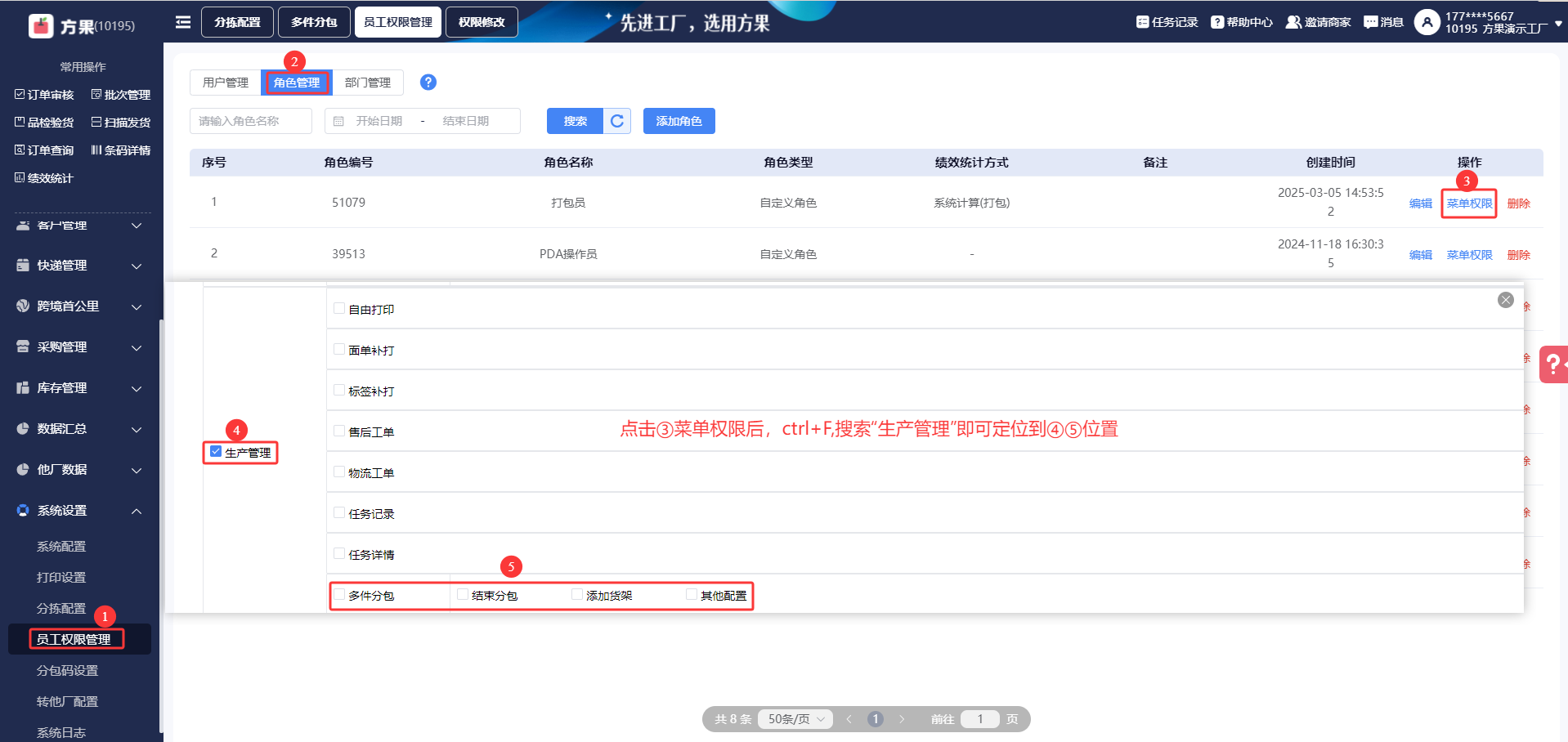Click the red floating help widget

[1552, 364]
